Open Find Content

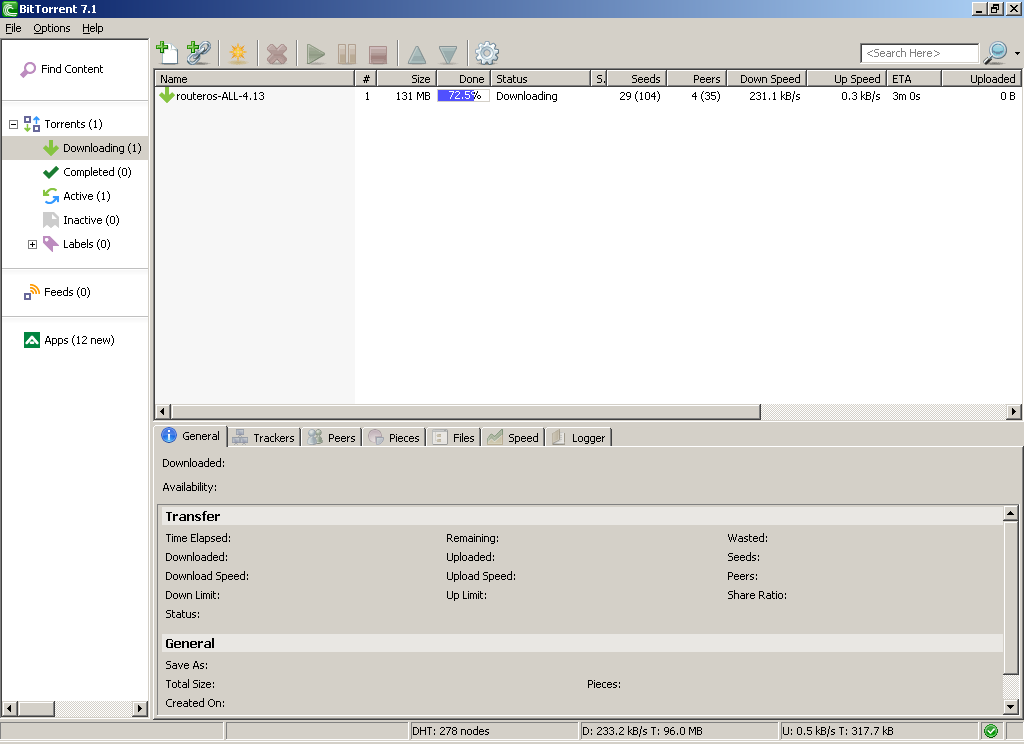click(62, 69)
